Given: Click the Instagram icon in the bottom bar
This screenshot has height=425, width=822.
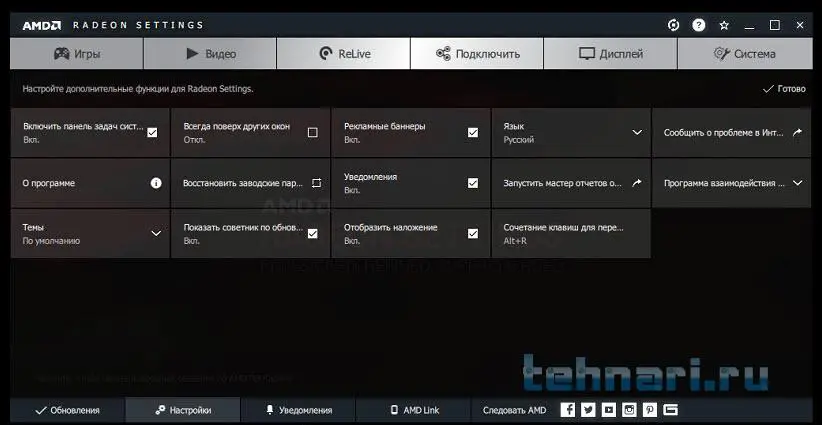Looking at the screenshot, I should pyautogui.click(x=629, y=410).
